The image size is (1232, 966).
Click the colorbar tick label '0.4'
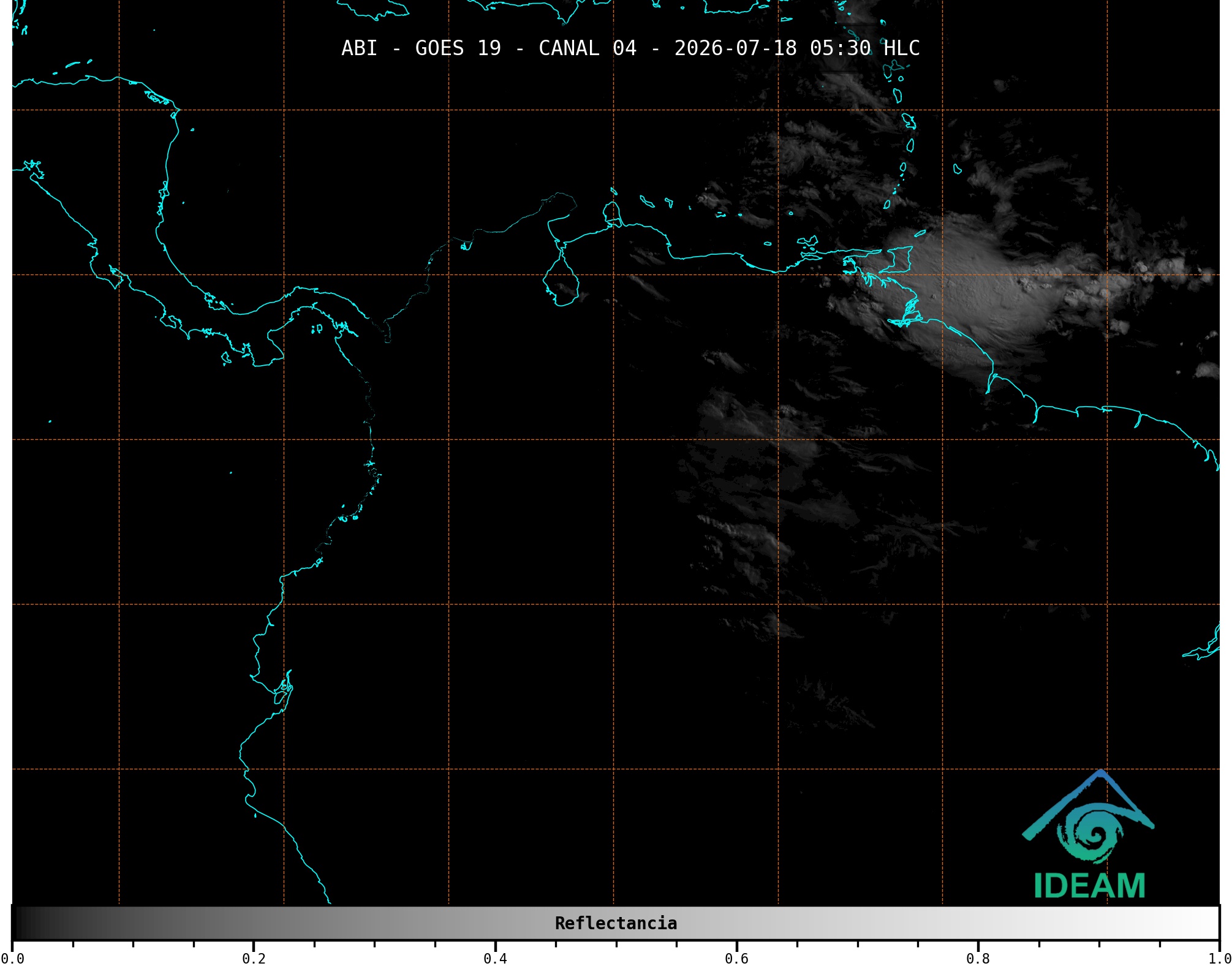click(x=495, y=959)
